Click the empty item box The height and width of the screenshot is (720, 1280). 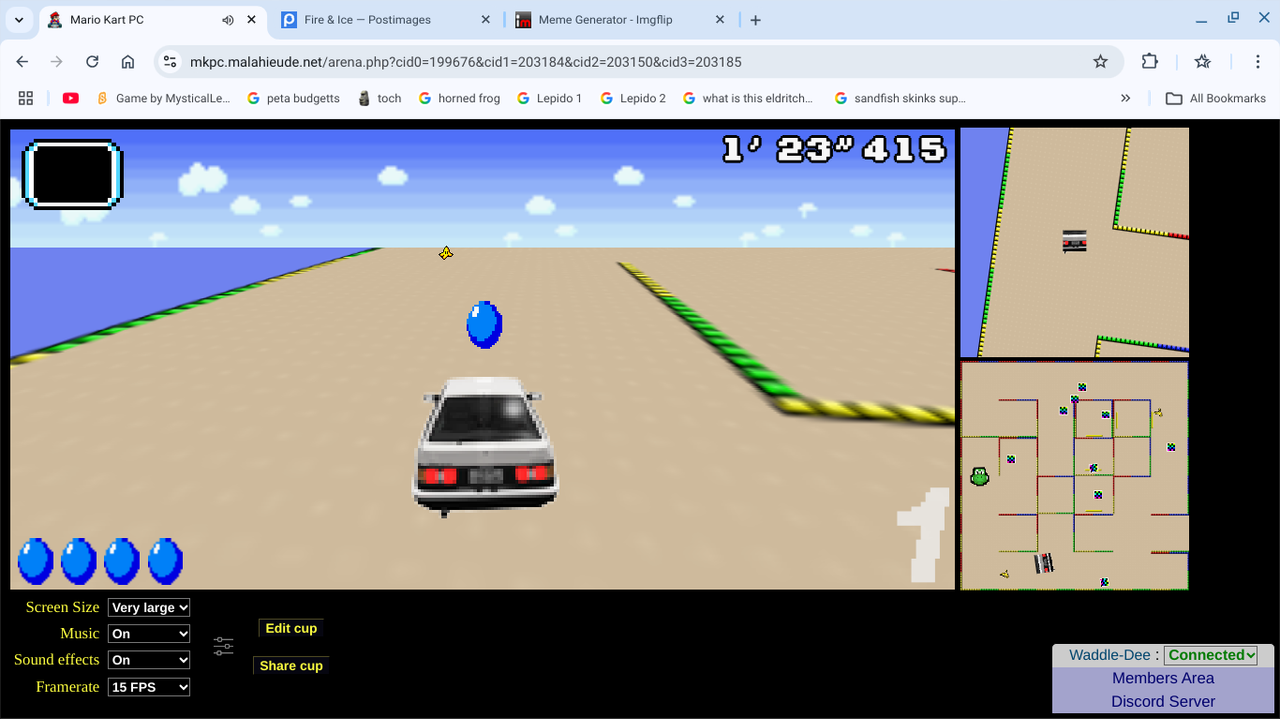point(72,175)
